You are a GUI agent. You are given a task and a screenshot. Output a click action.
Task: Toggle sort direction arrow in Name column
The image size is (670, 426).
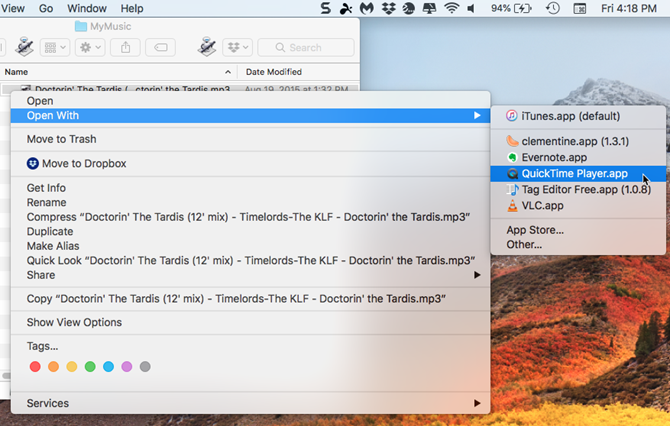click(x=228, y=72)
